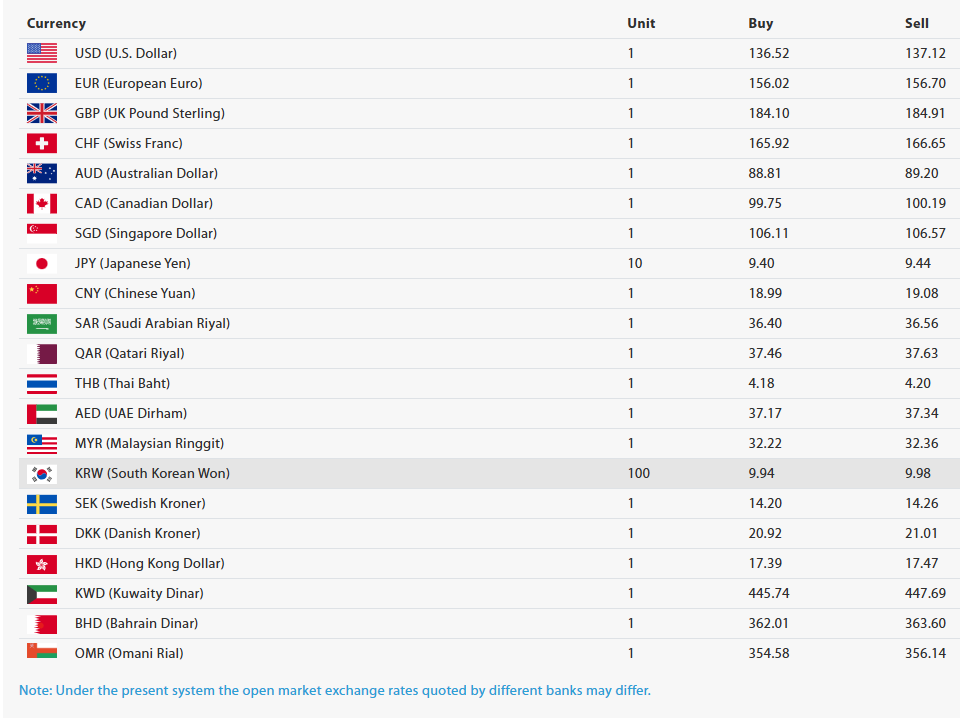960x718 pixels.
Task: Click the UK flag next to GBP
Action: [x=42, y=113]
